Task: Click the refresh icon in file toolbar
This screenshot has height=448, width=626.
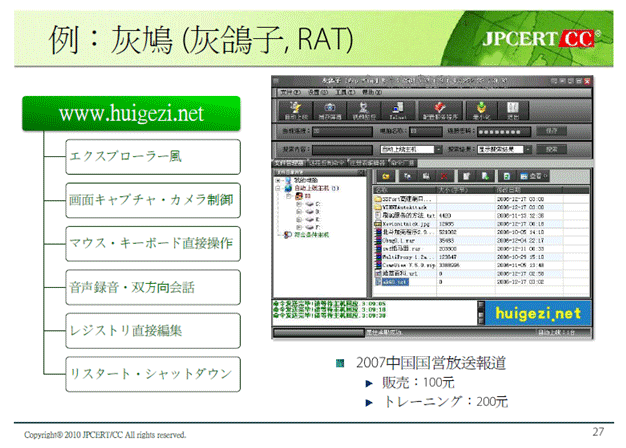Action: 506,176
